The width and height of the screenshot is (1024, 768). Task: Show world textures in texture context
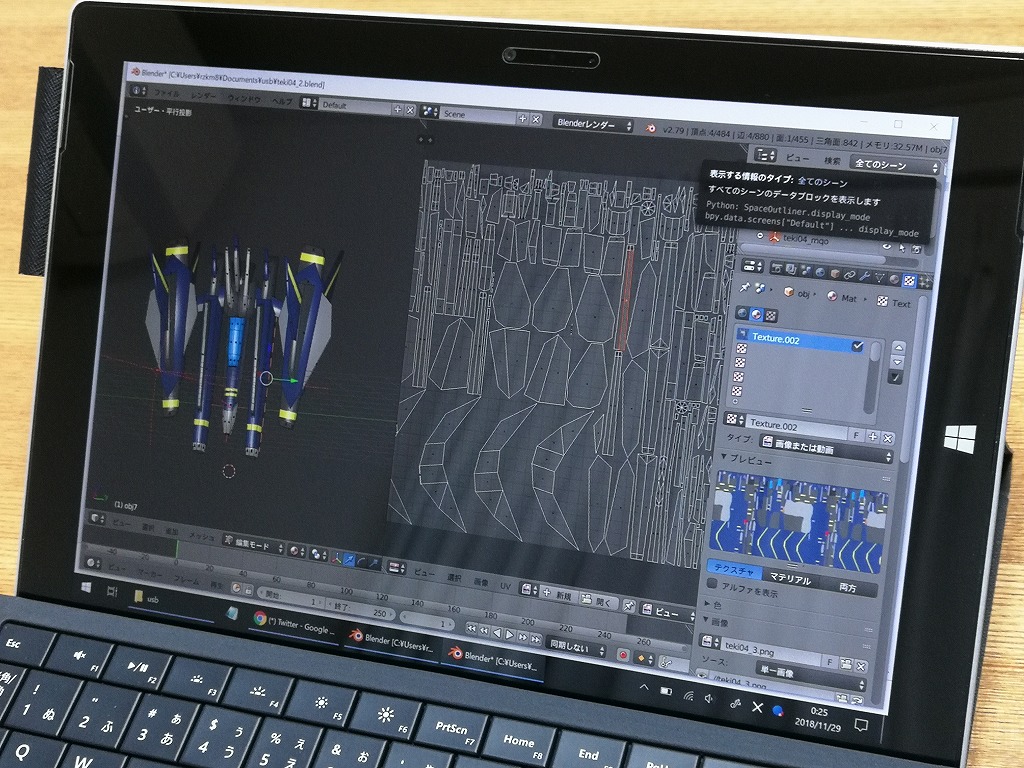[x=742, y=313]
